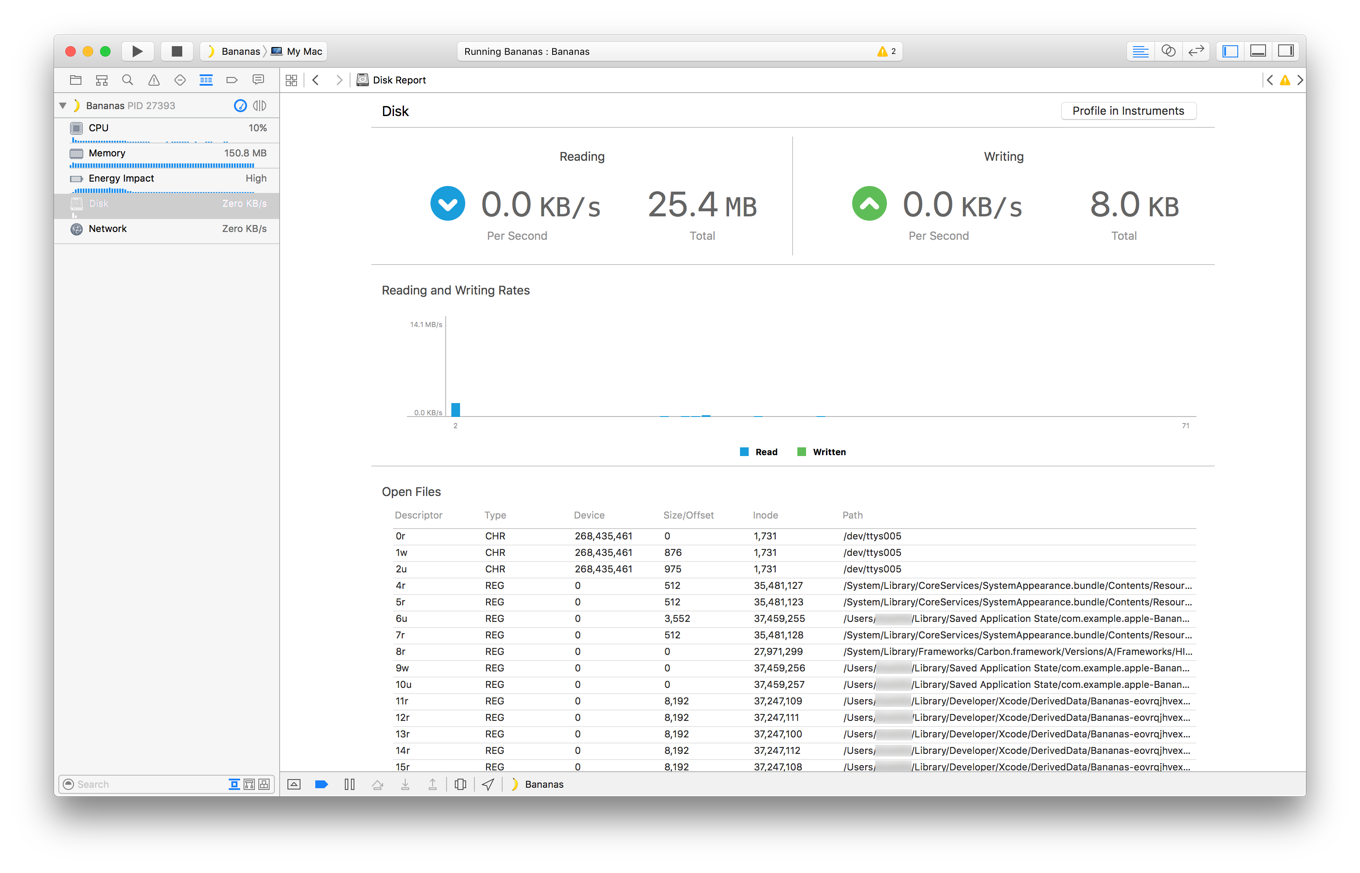Screen dimensions: 1360x873
Task: Switch to the Project navigator folder icon
Action: (x=75, y=80)
